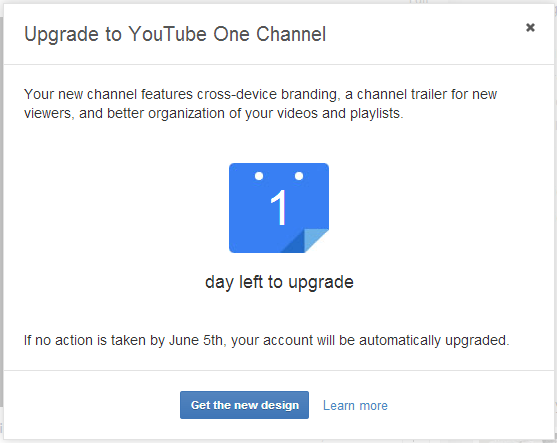Click the blue calendar countdown icon
Viewport: 557px width, 443px height.
[x=279, y=208]
